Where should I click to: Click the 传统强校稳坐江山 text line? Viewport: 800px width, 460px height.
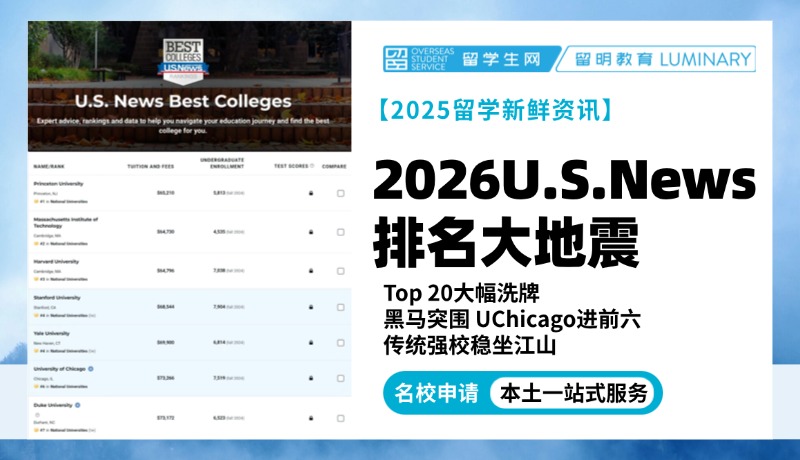(x=469, y=346)
